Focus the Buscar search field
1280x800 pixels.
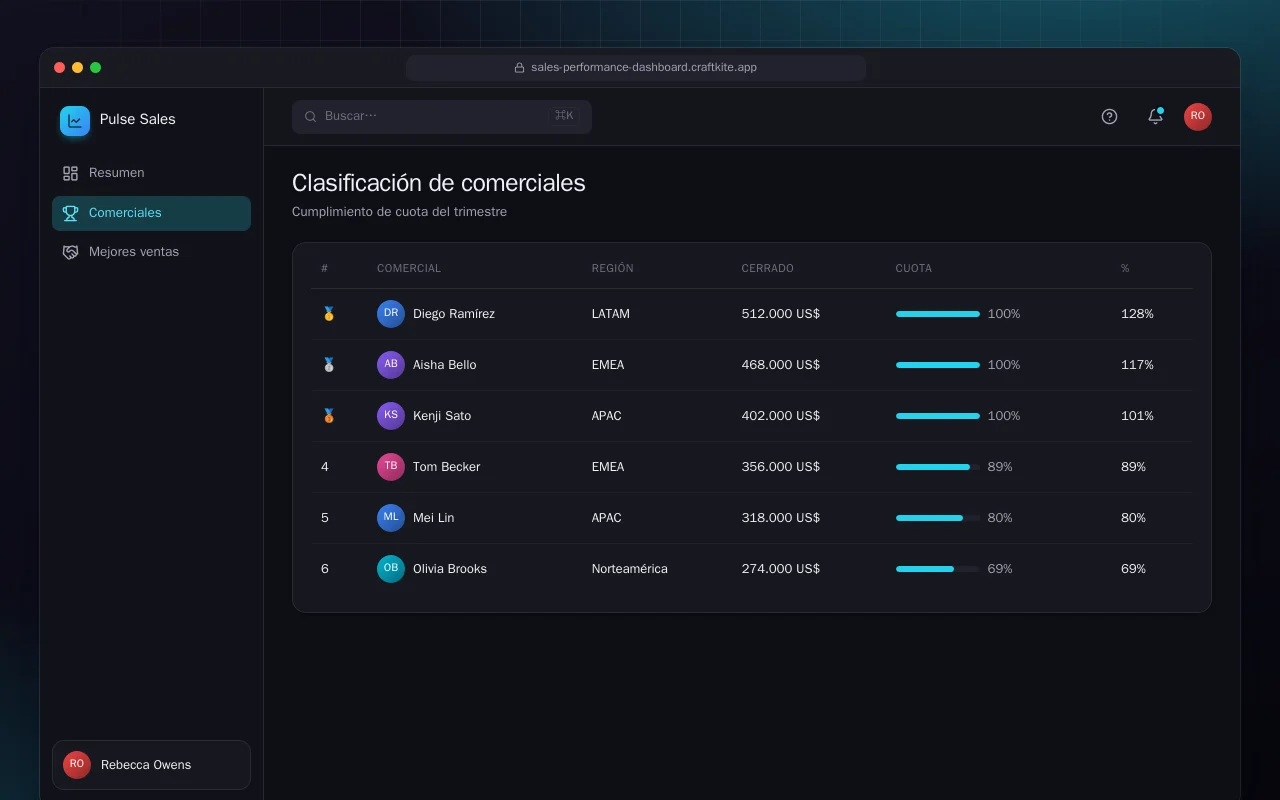442,116
